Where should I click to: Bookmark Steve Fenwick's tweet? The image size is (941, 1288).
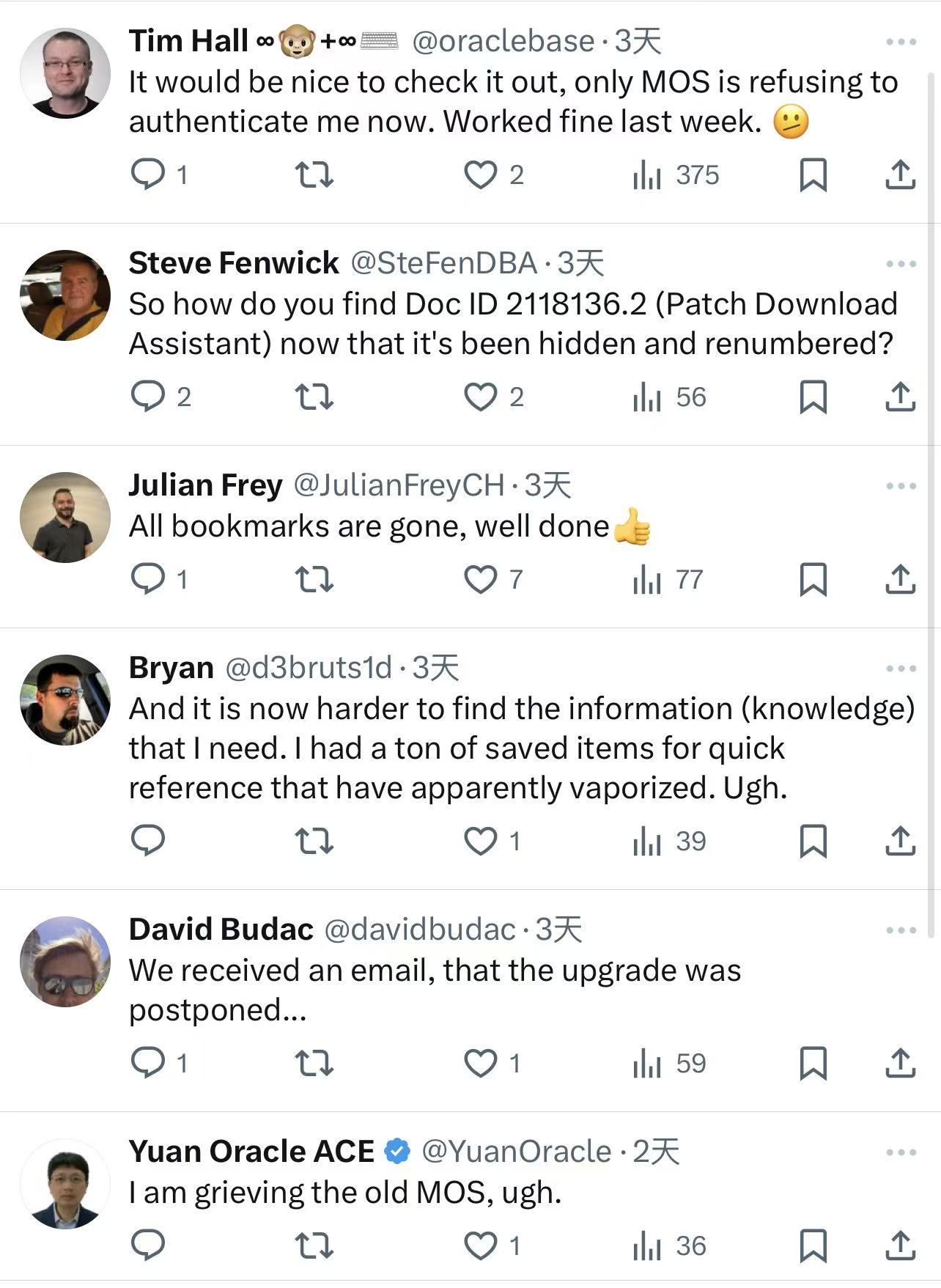click(x=813, y=397)
